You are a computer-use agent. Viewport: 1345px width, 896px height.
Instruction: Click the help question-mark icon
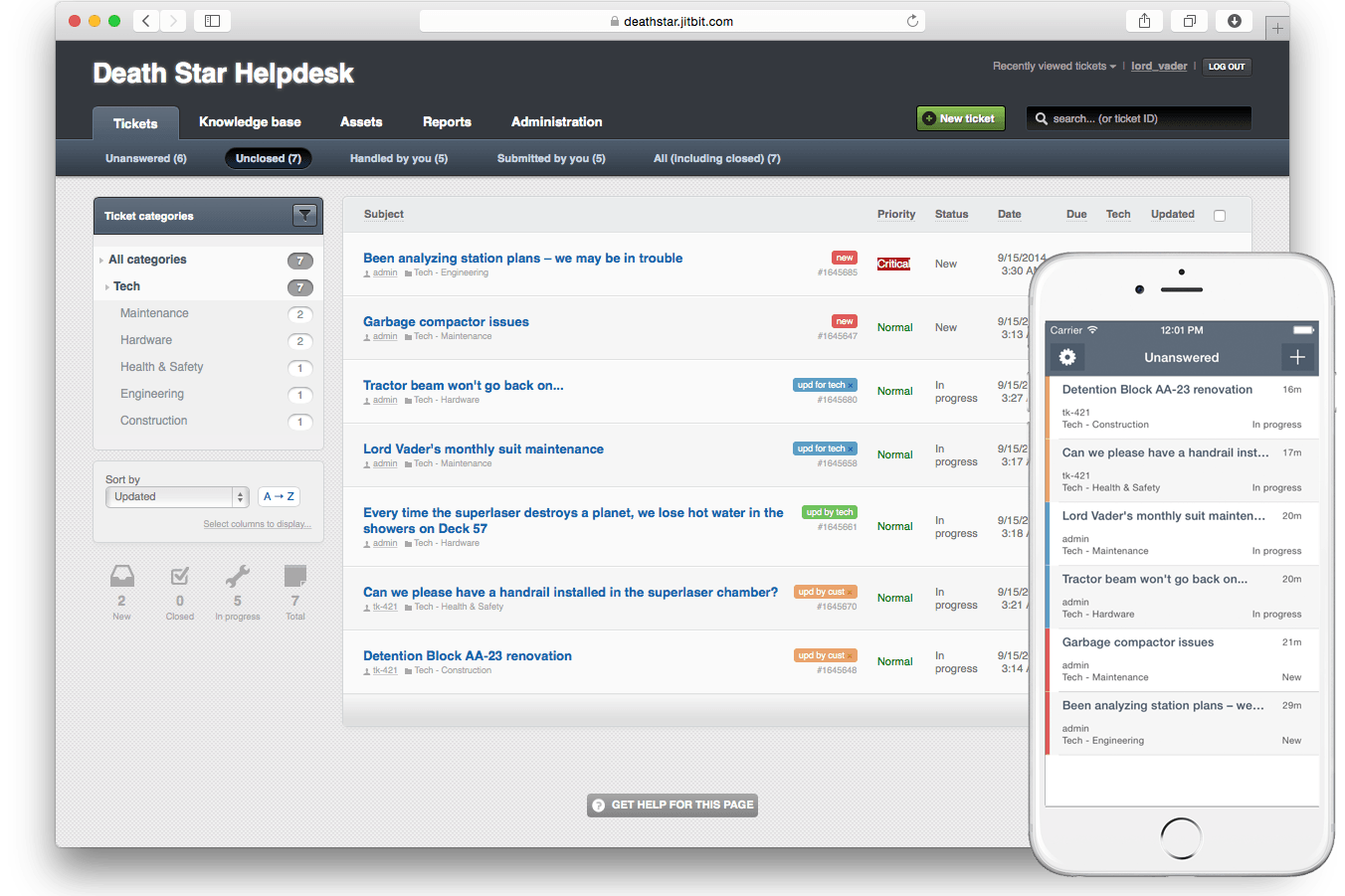coord(598,806)
